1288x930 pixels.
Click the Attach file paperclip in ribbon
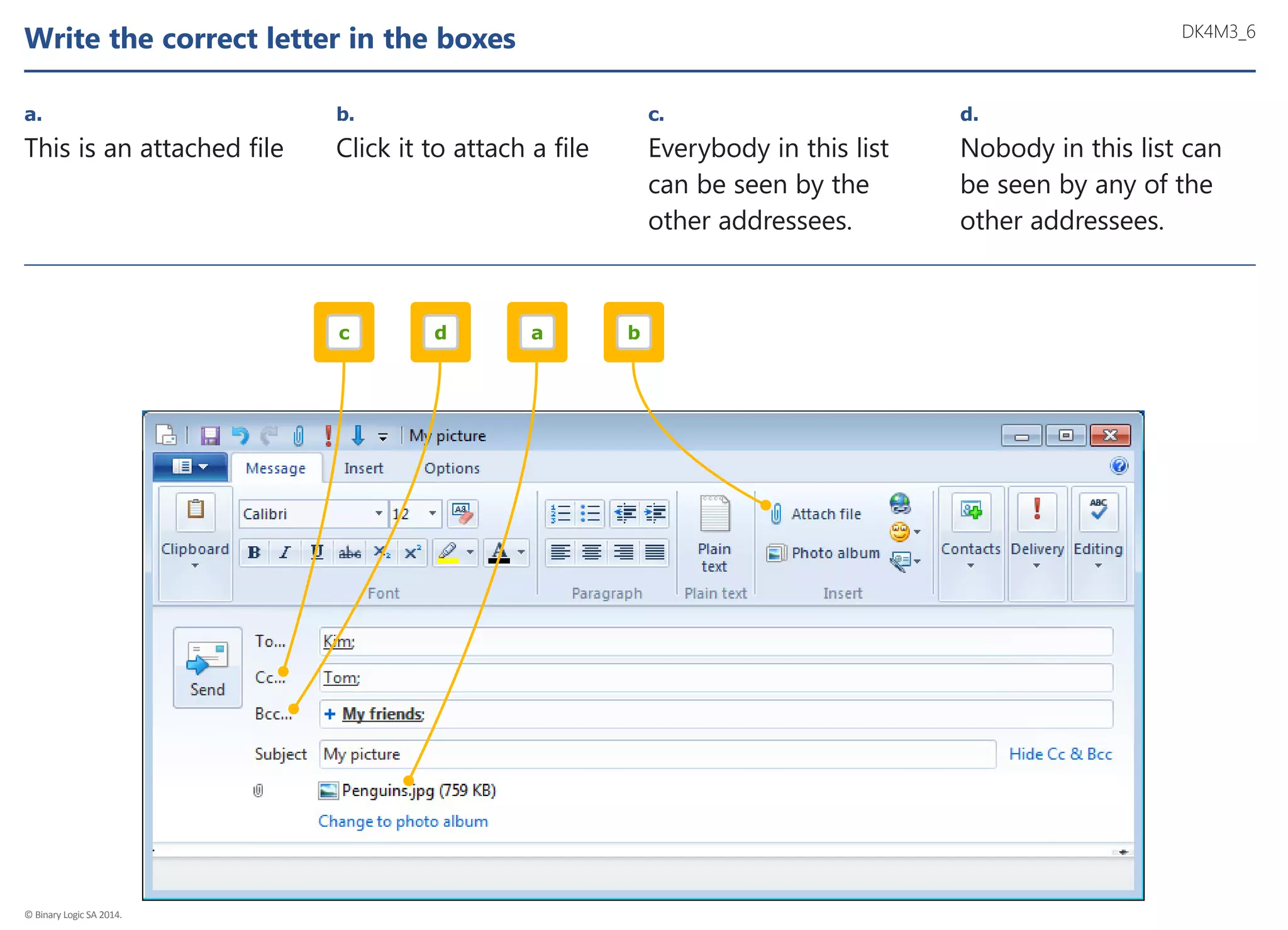pos(777,514)
